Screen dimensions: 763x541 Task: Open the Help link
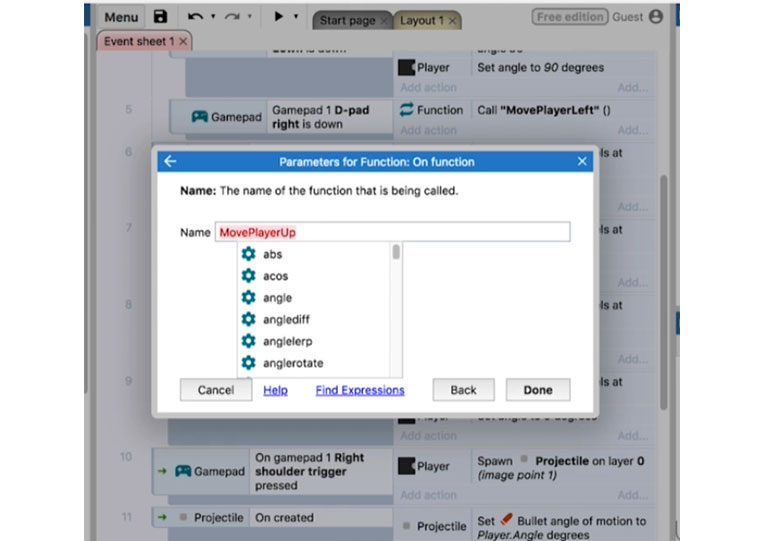275,390
